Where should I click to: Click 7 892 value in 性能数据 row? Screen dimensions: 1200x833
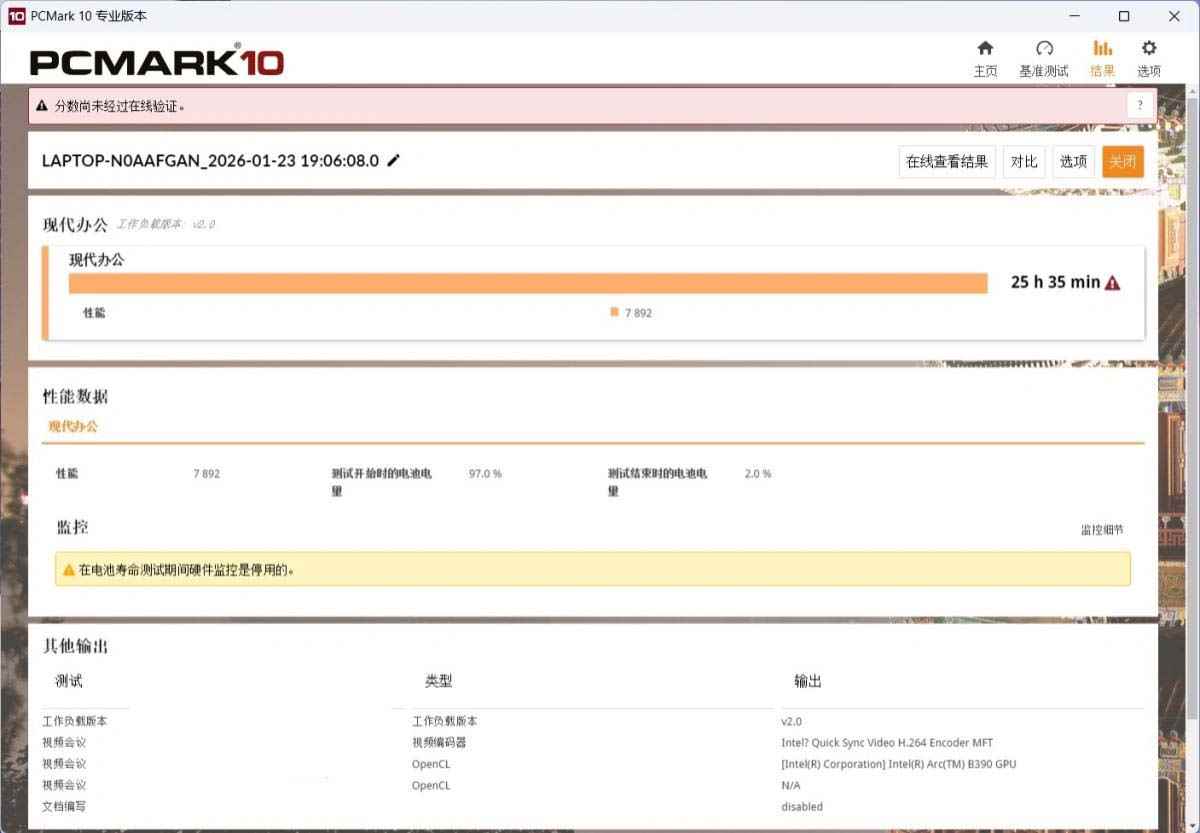207,474
